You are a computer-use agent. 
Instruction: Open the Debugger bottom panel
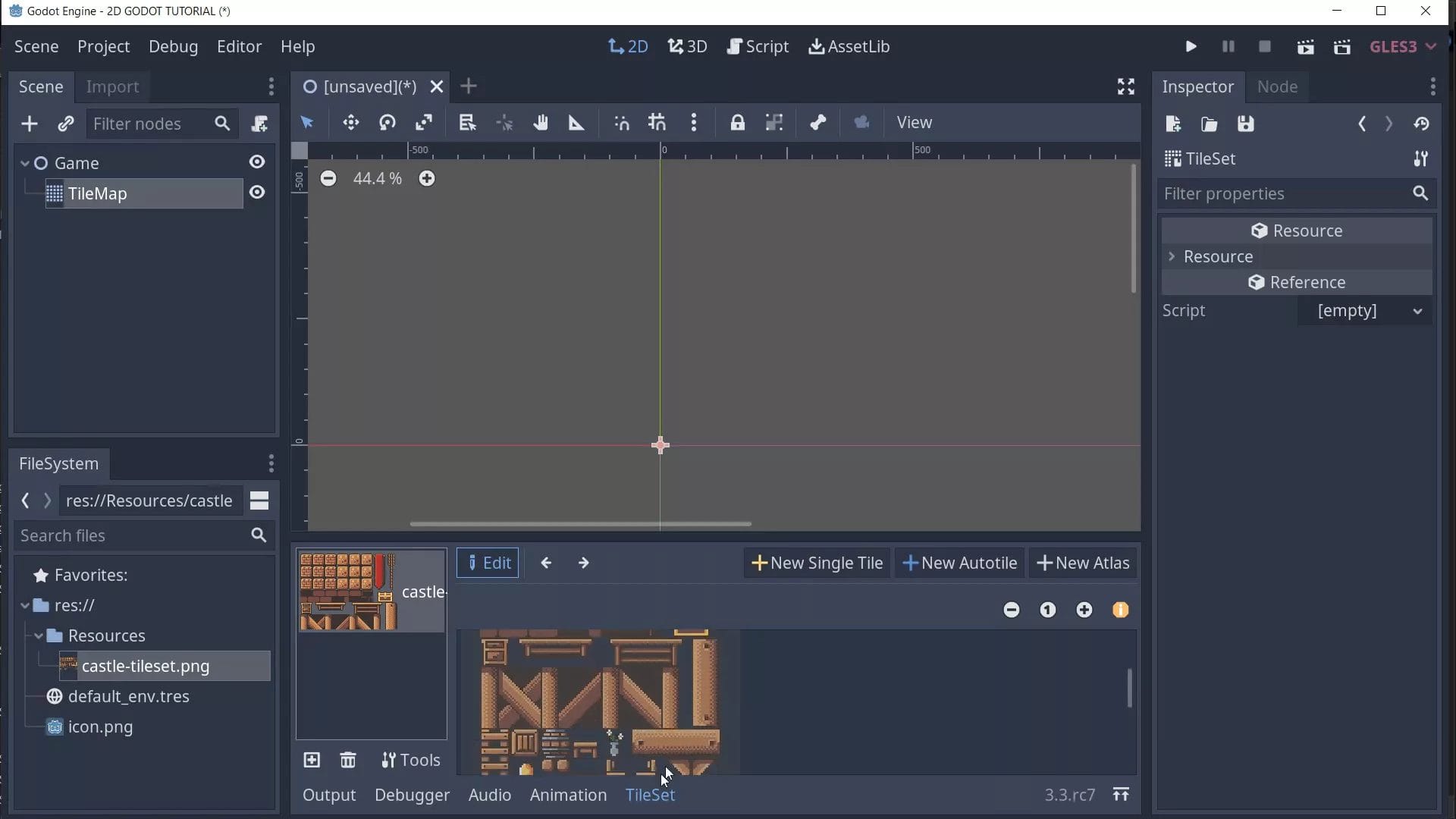coord(412,795)
